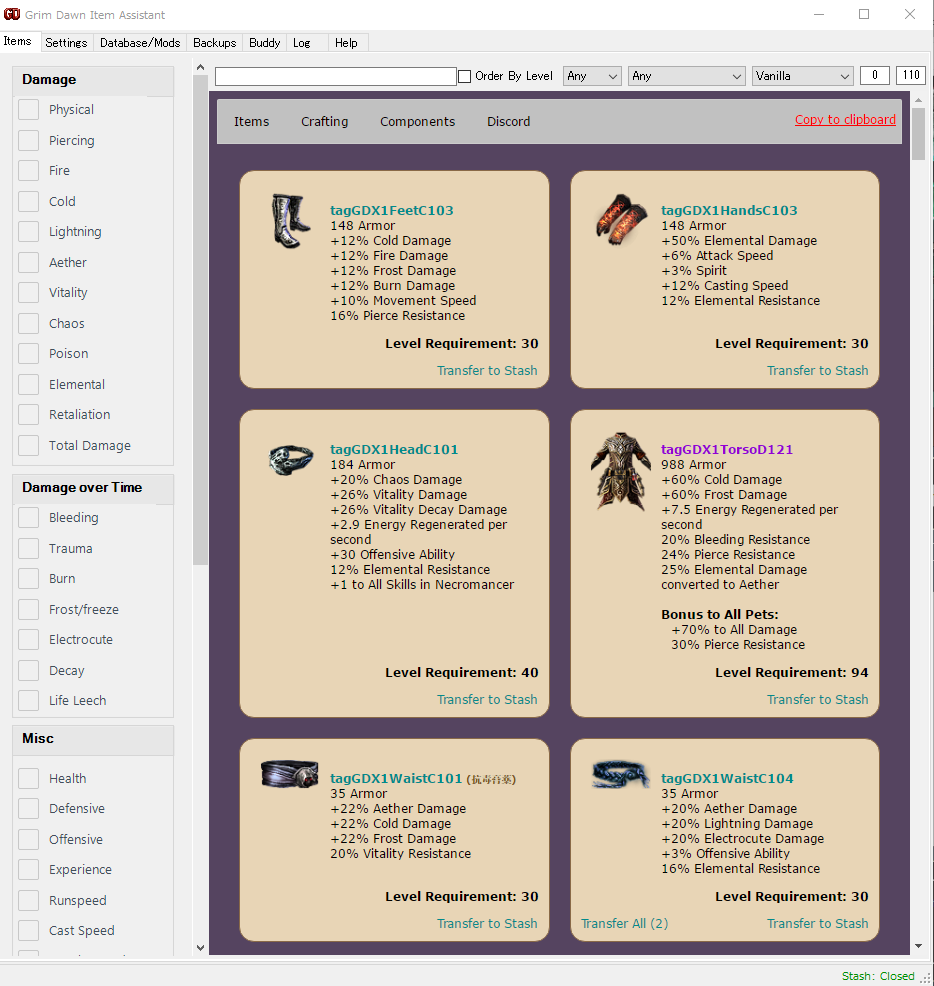Tick the Runspeed checkbox

coord(28,900)
